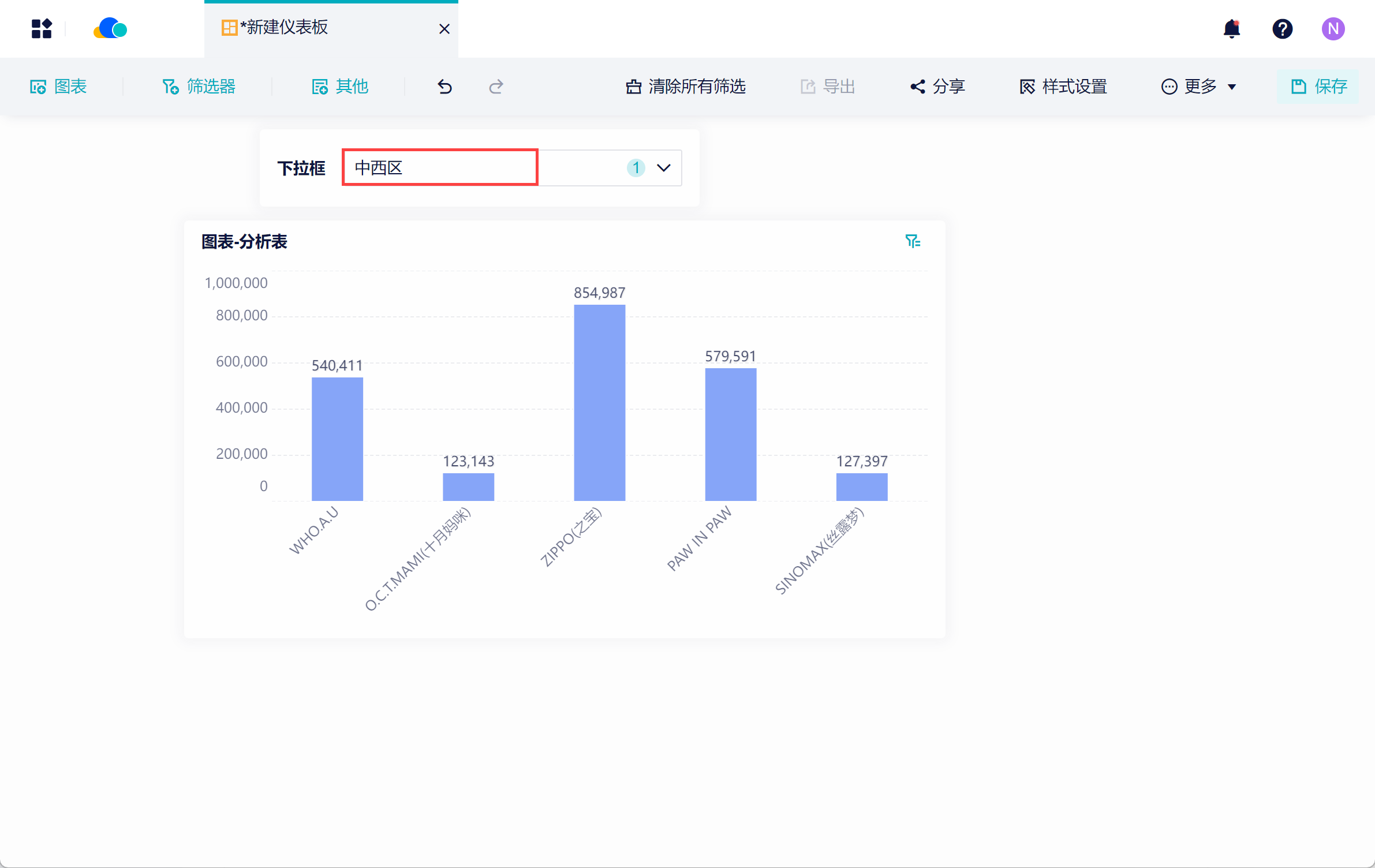
Task: Add a chart via 图表
Action: tap(58, 87)
